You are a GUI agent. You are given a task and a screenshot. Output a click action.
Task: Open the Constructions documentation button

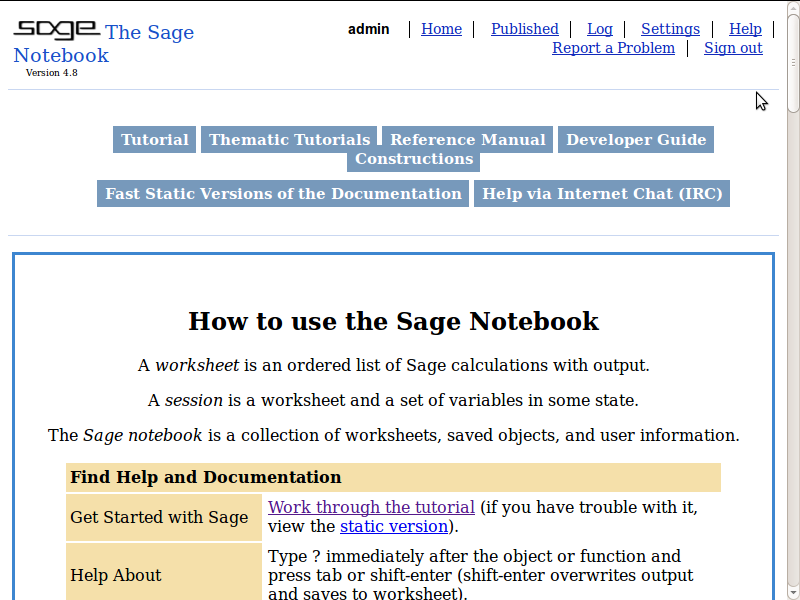(x=414, y=159)
